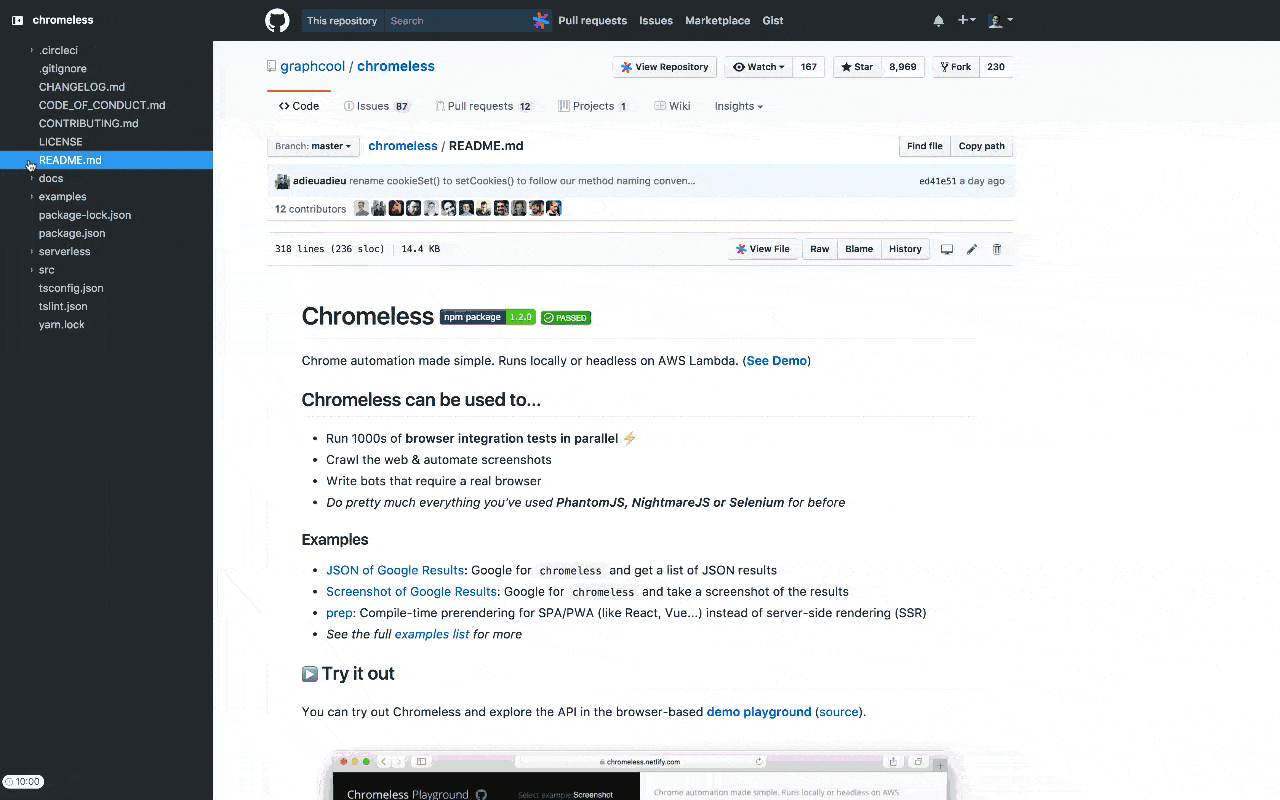Open the Insights tab

tap(737, 105)
